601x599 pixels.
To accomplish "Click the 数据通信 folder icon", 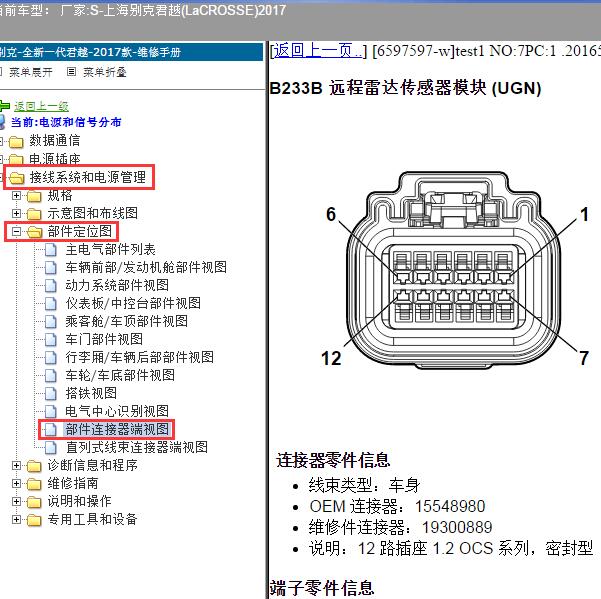I will (x=16, y=142).
